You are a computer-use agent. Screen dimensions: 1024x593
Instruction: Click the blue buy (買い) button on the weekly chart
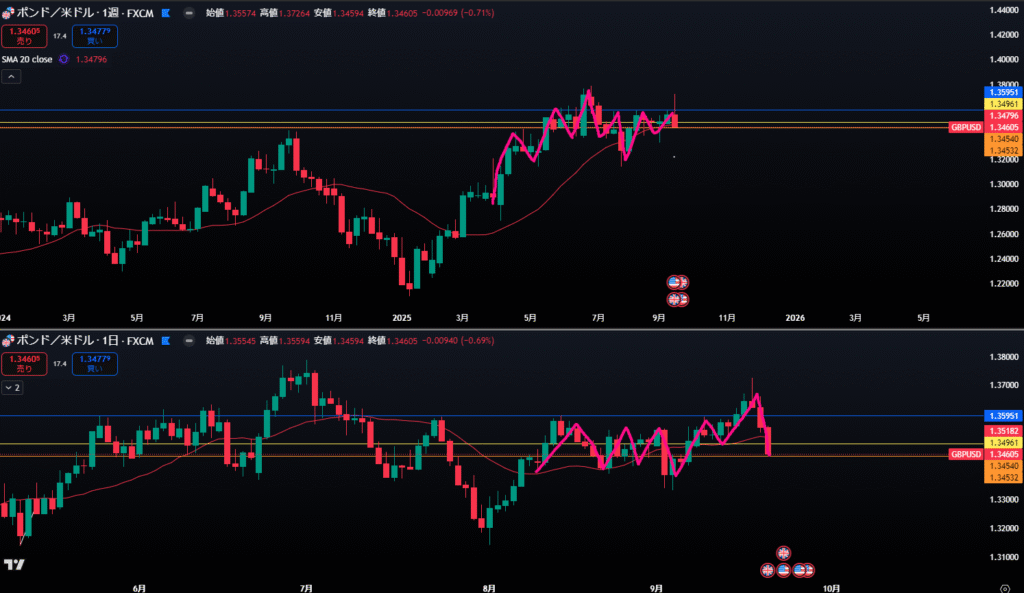click(x=95, y=36)
